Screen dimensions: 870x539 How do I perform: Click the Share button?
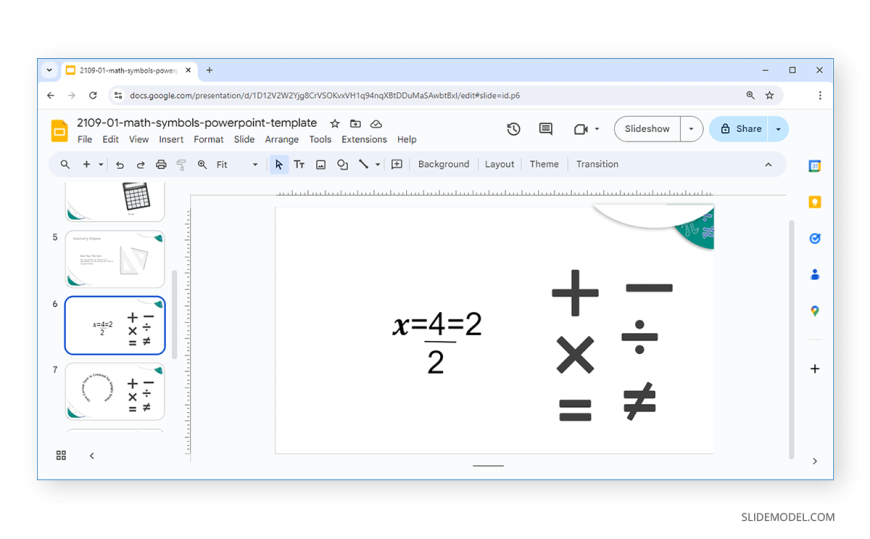(740, 129)
